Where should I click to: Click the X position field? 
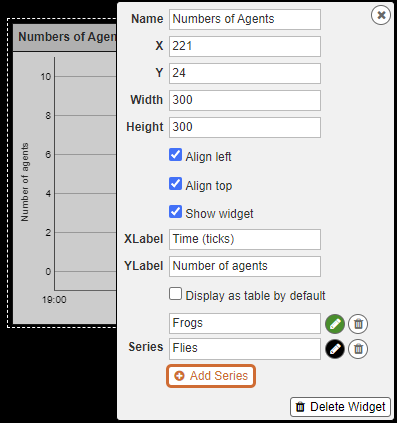(x=245, y=46)
